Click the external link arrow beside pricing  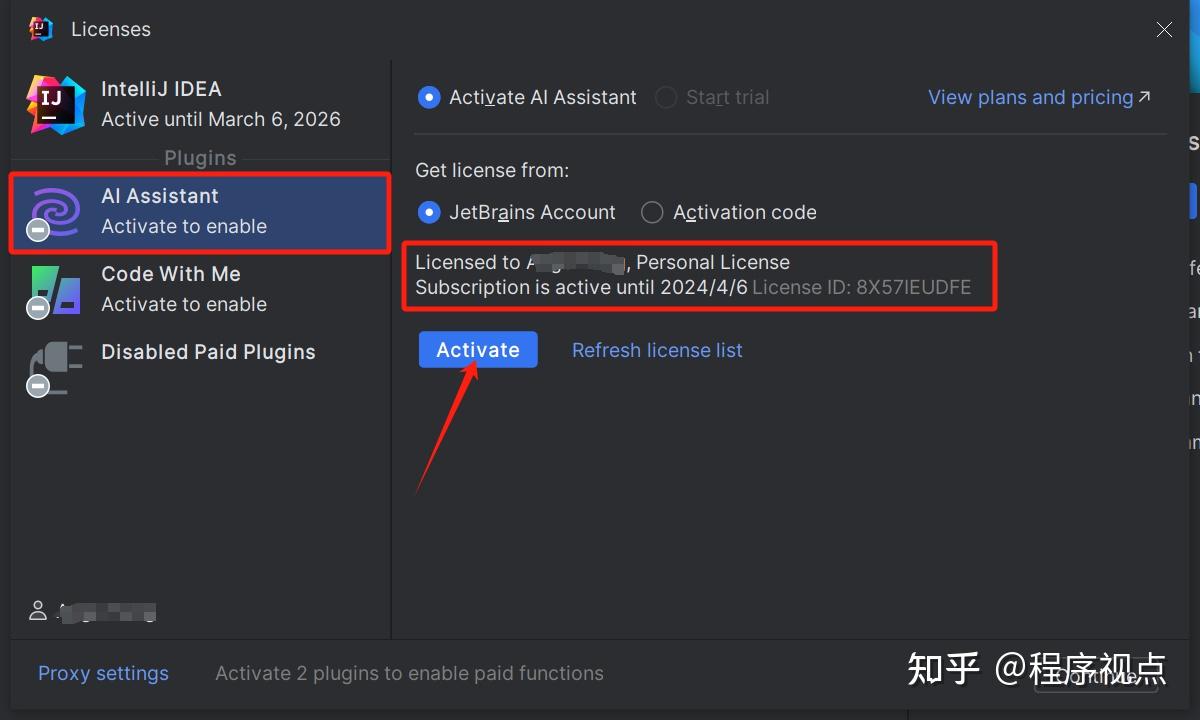(x=1145, y=97)
